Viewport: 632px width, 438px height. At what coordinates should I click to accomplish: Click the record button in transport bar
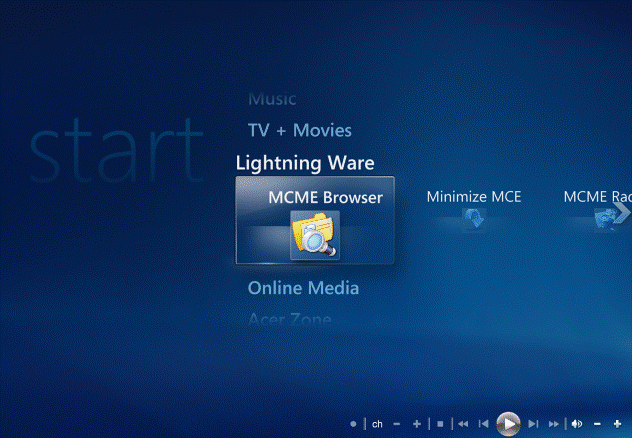point(353,424)
